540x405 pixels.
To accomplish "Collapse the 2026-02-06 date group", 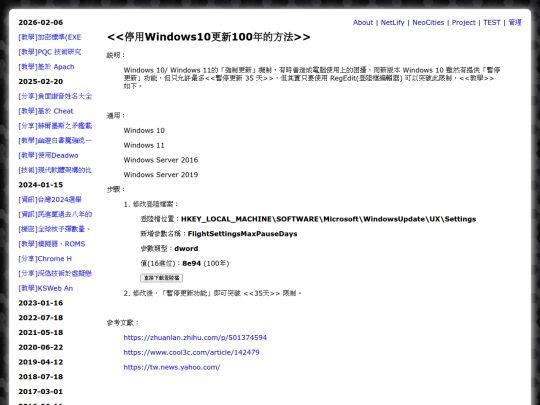I will coord(41,22).
